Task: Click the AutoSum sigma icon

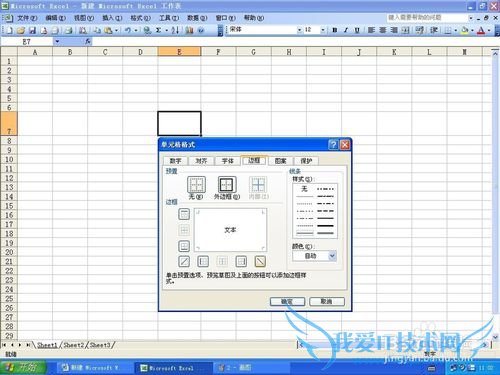Action: (x=158, y=30)
